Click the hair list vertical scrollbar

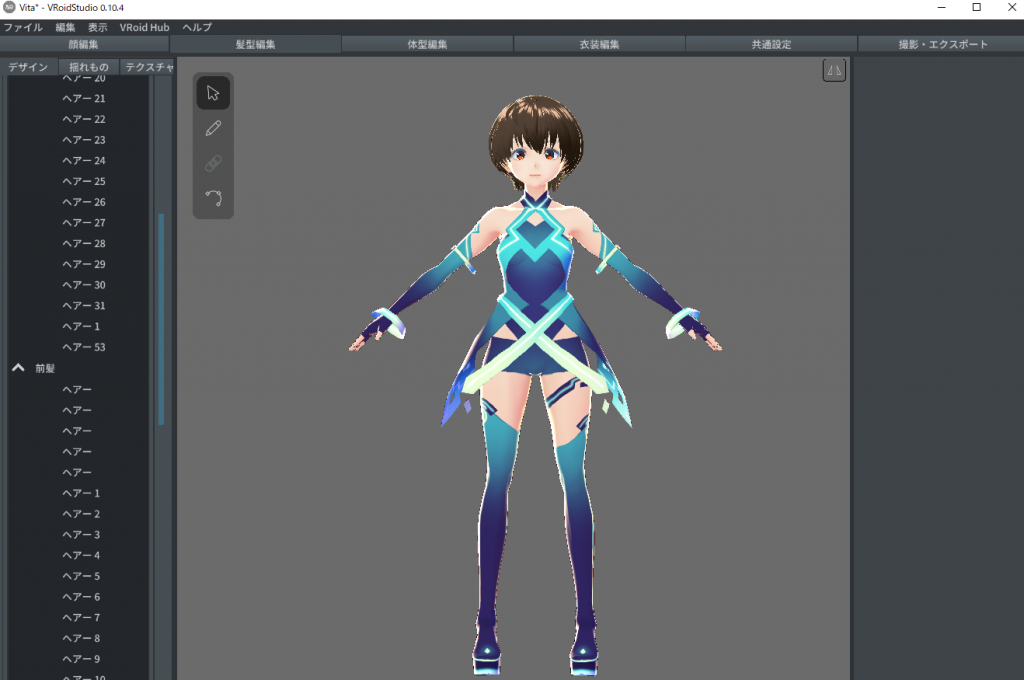pyautogui.click(x=161, y=320)
